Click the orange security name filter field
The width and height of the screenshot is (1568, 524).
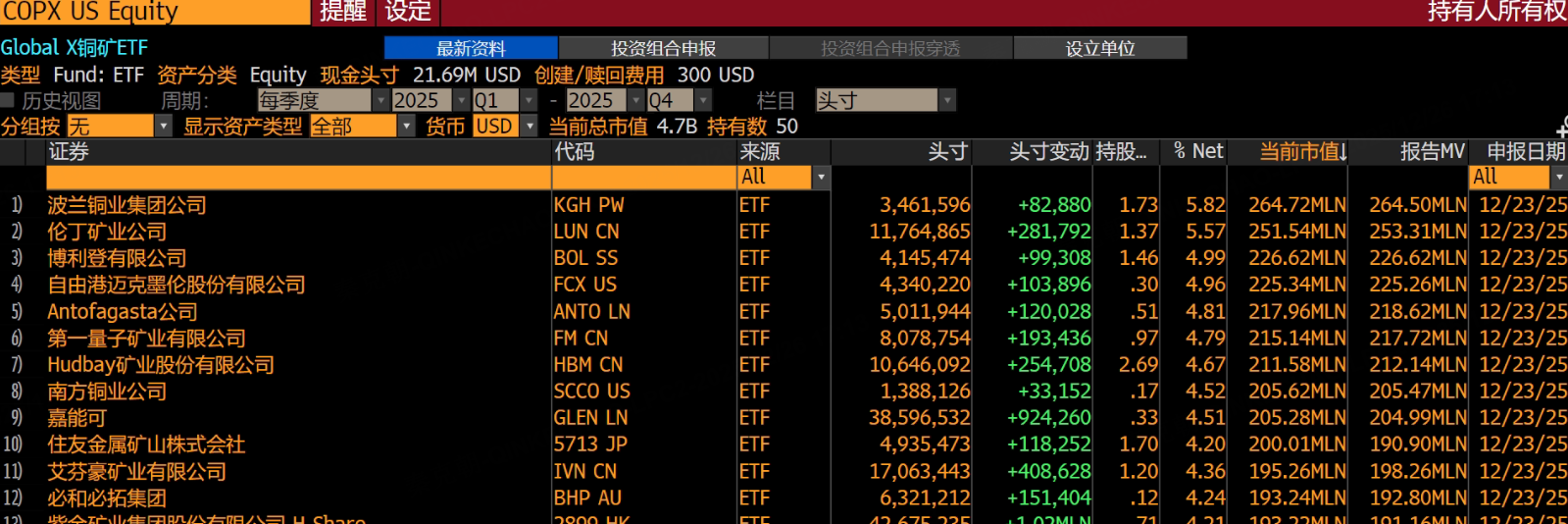point(299,177)
